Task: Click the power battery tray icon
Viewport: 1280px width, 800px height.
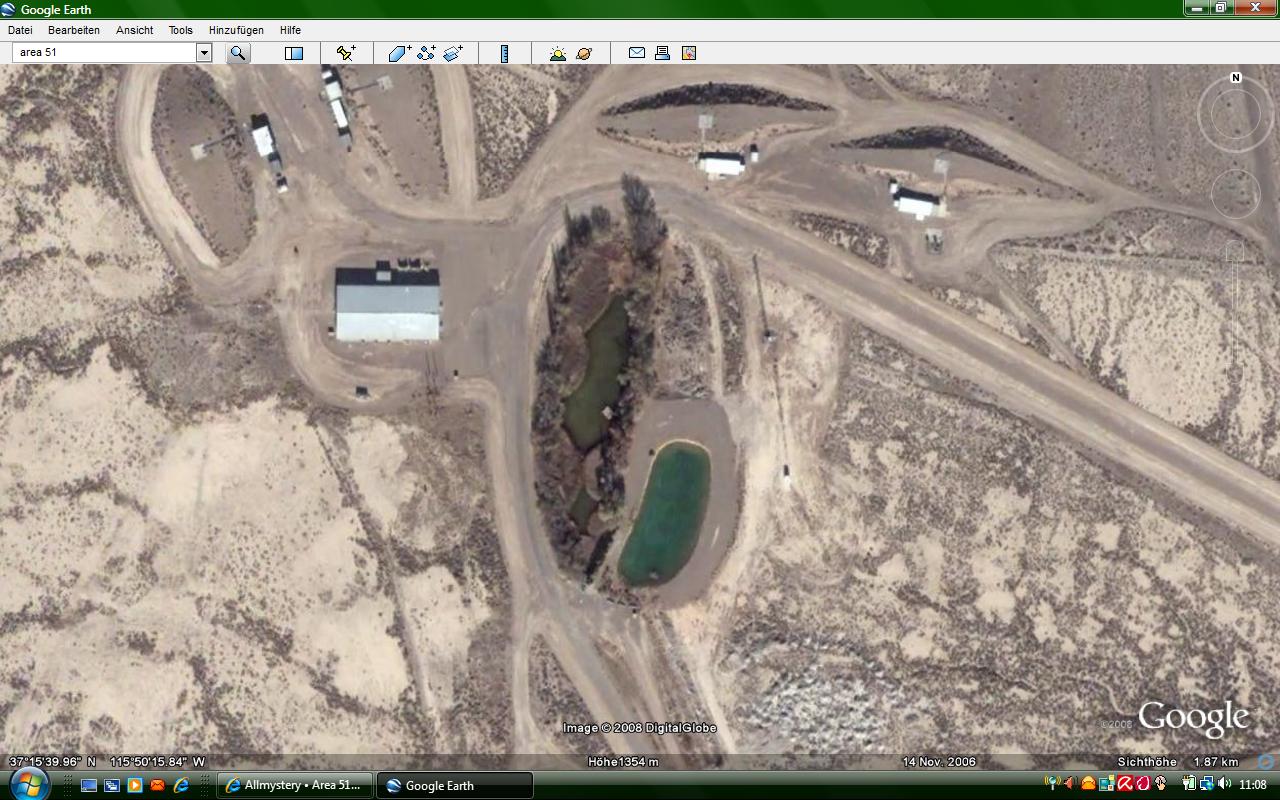Action: [1189, 783]
